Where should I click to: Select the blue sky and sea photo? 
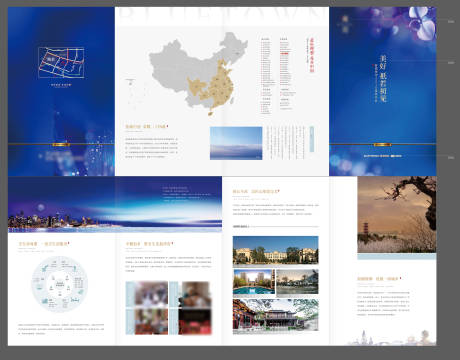[236, 143]
